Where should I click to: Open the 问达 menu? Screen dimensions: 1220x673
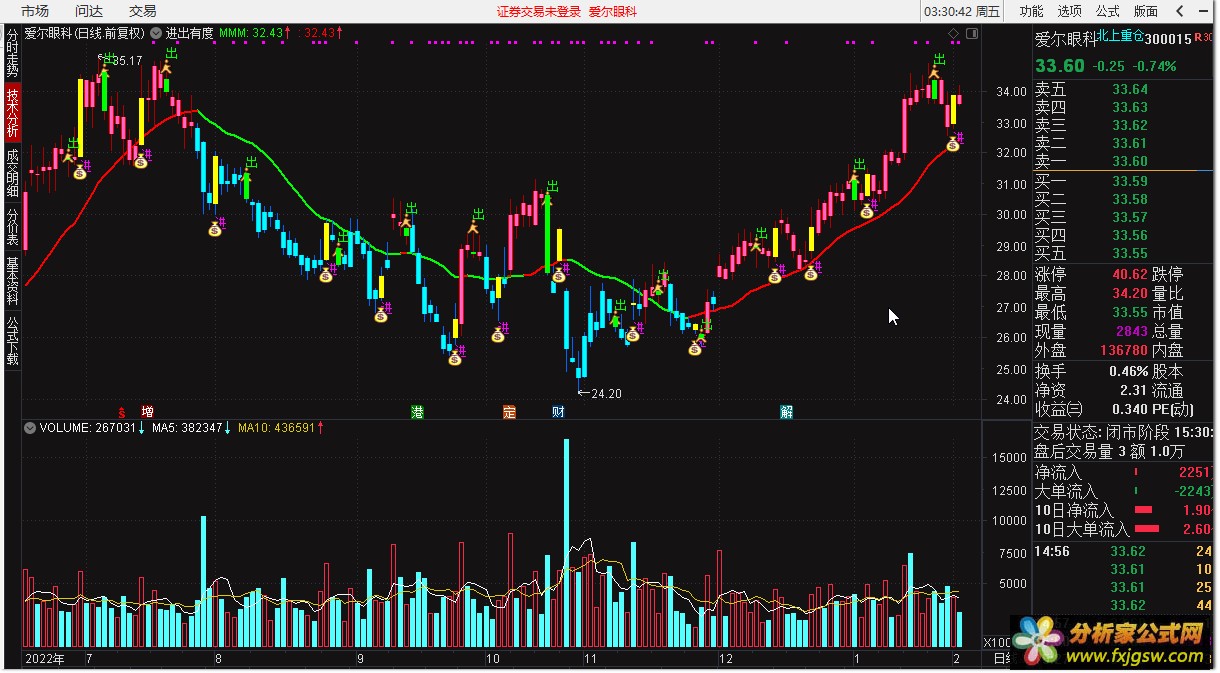tap(89, 11)
